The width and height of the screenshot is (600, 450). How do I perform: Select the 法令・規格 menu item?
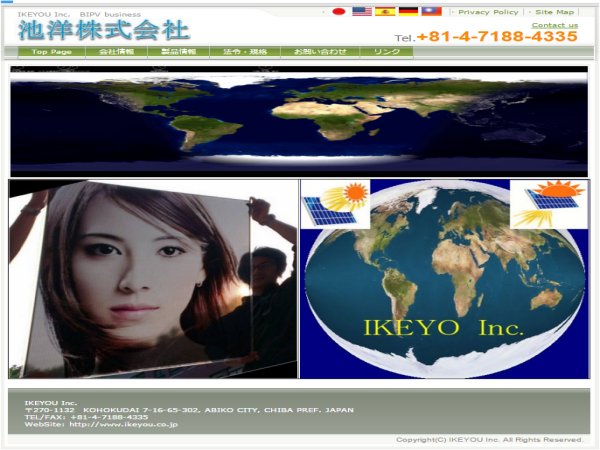point(243,52)
